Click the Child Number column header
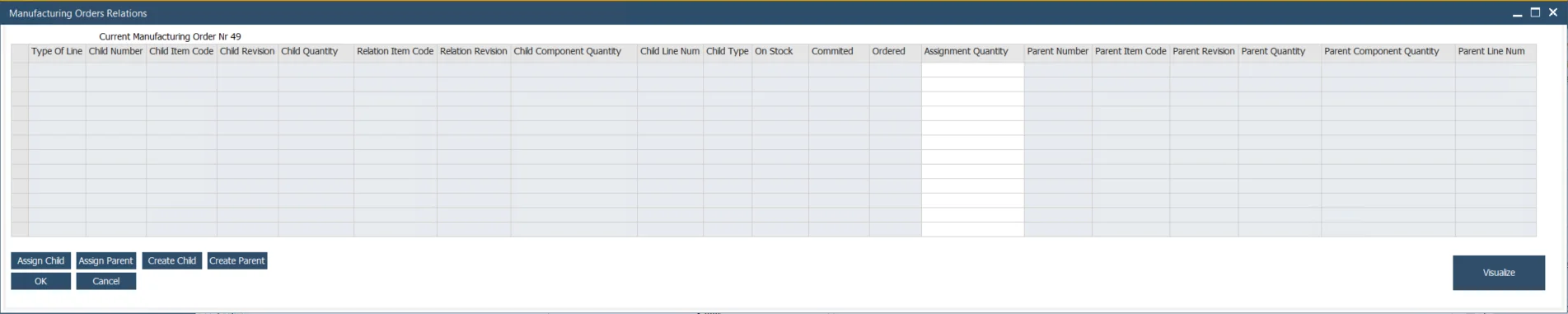 click(x=116, y=51)
